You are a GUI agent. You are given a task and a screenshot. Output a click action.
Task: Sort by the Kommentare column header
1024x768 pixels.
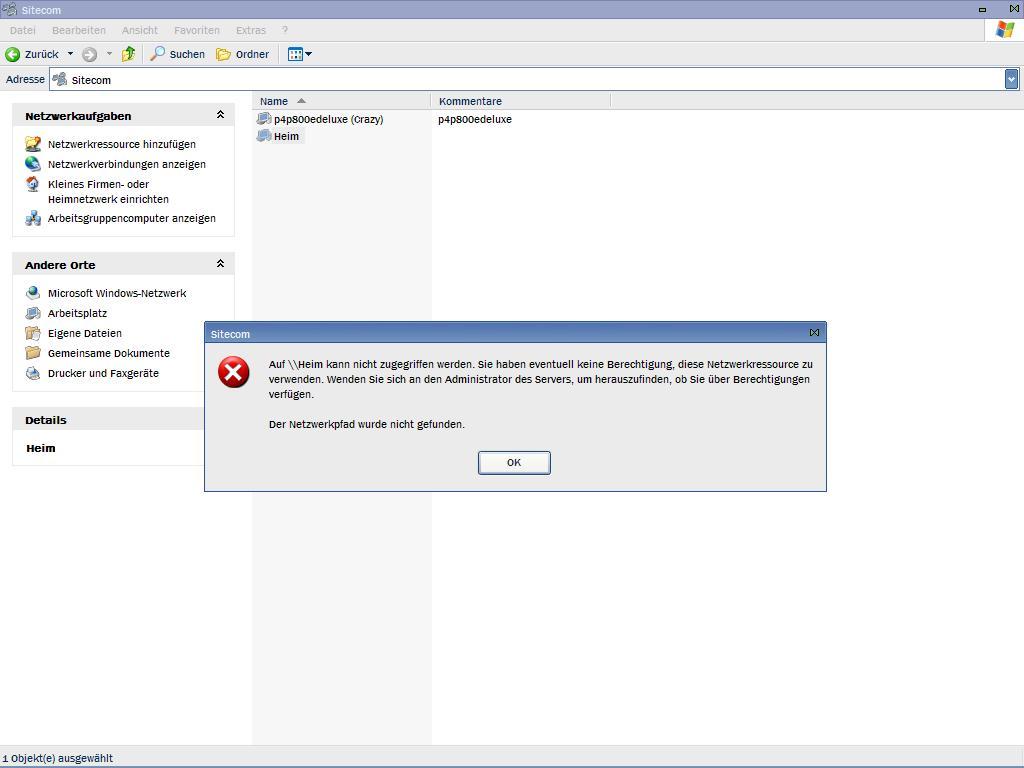tap(520, 101)
